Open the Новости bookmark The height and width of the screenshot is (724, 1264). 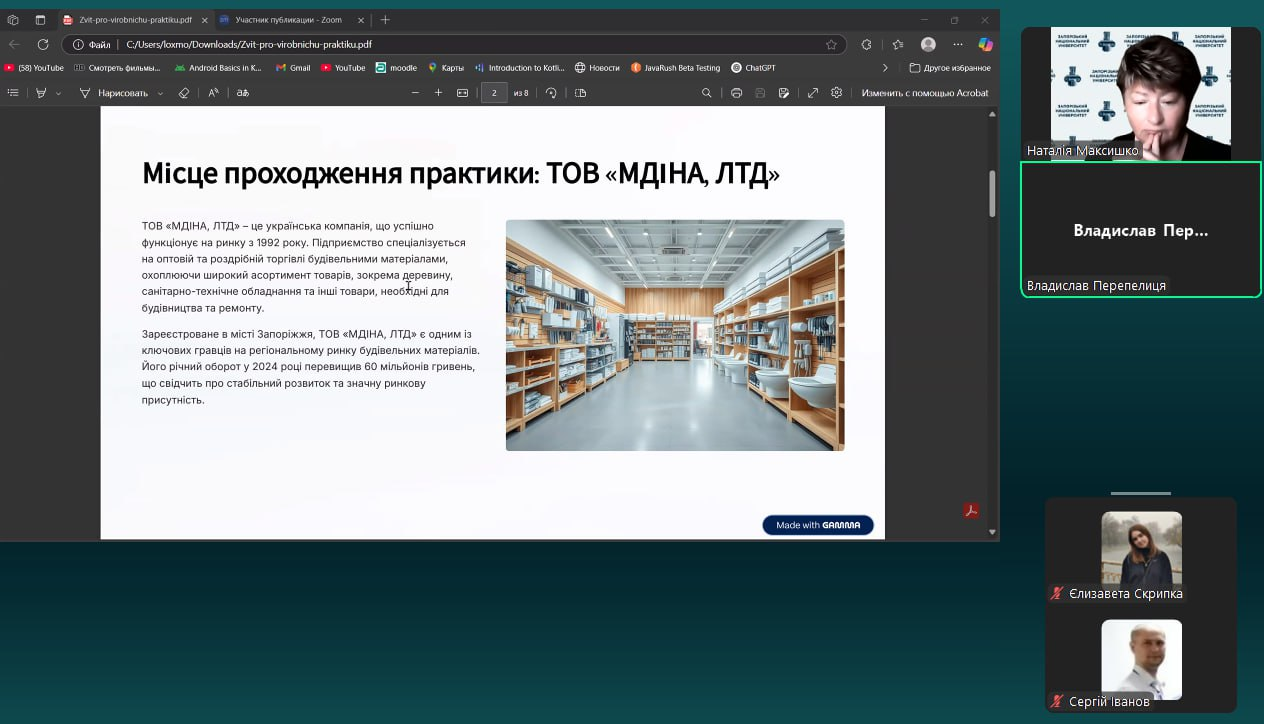pos(597,68)
